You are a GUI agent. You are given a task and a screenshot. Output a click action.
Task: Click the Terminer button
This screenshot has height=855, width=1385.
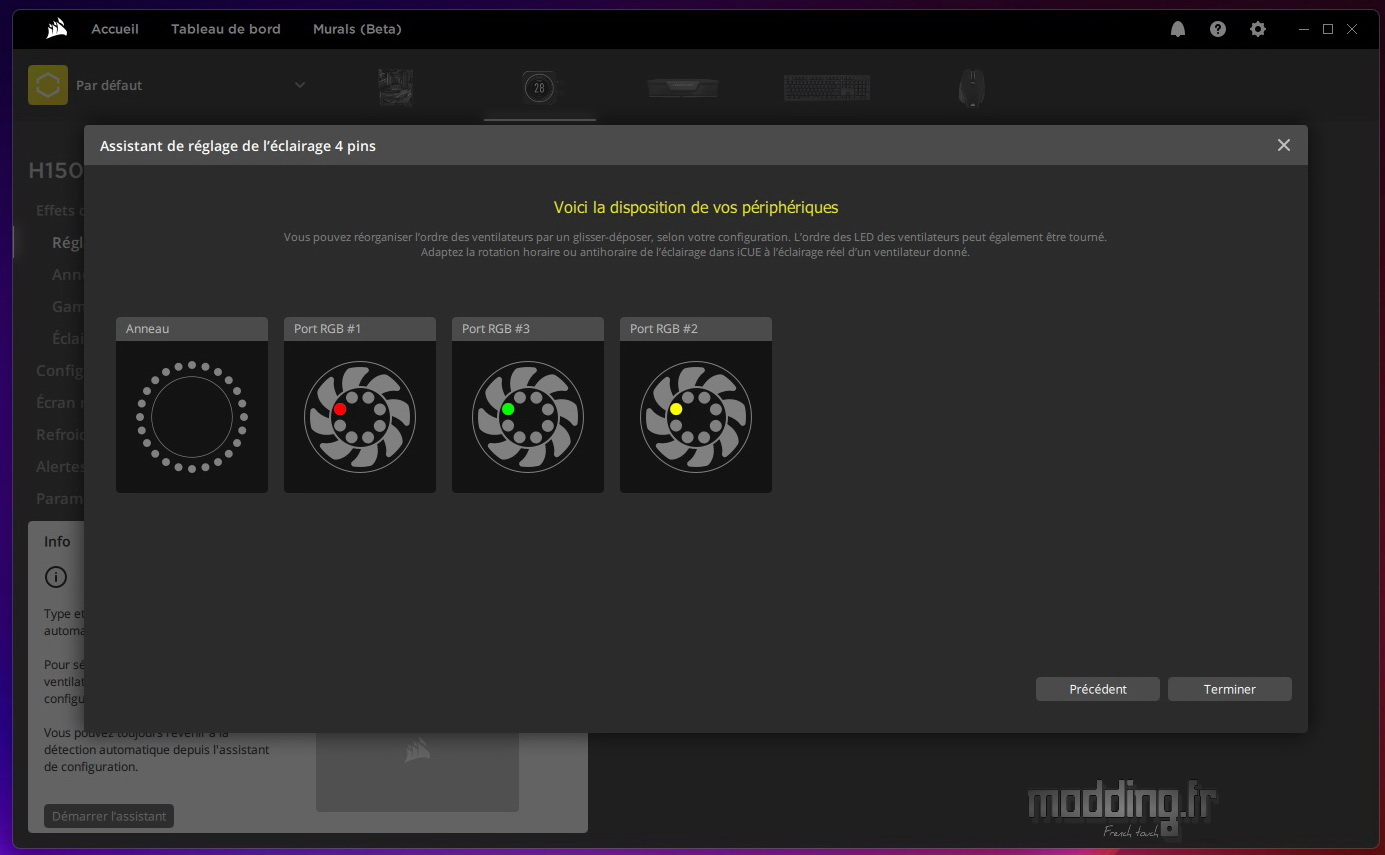[1230, 689]
